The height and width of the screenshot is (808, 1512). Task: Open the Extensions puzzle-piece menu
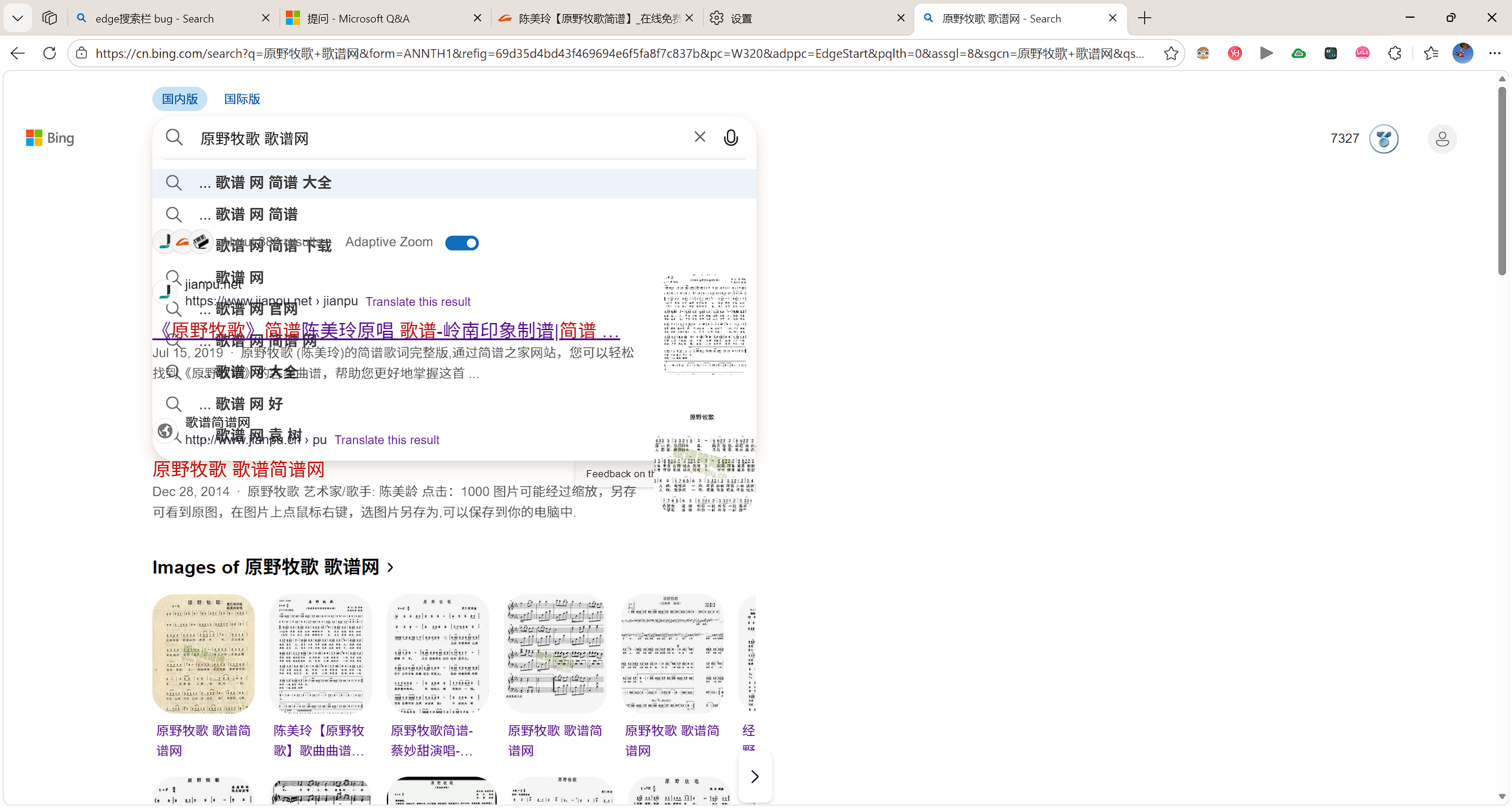pos(1394,53)
